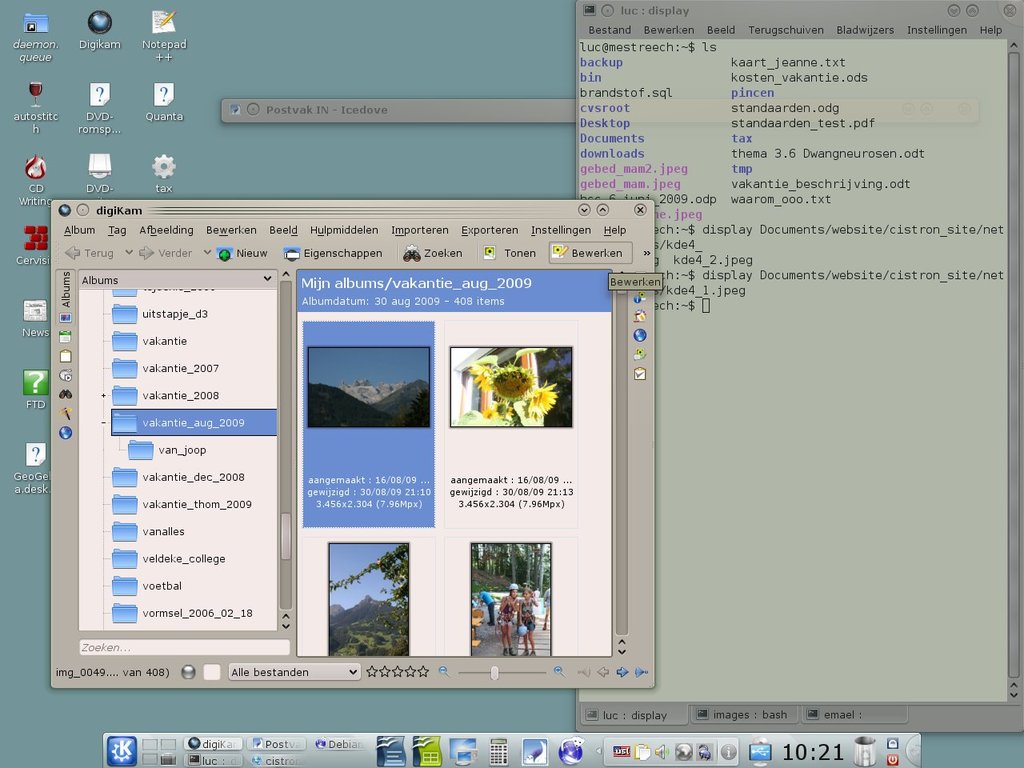The width and height of the screenshot is (1024, 768).
Task: Collapse the vakantie_aug_2009 album tree node
Action: (x=103, y=423)
